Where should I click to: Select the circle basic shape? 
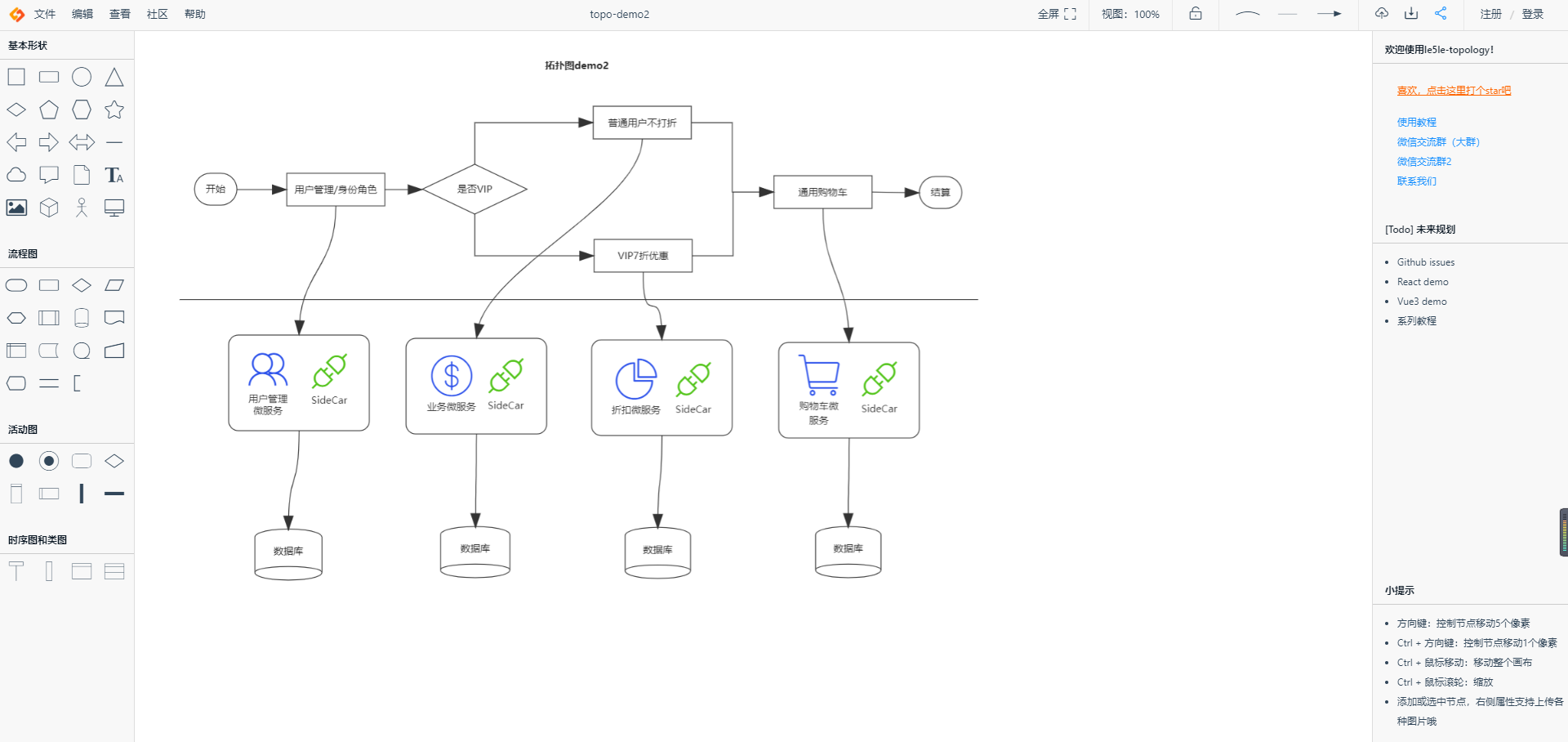(x=82, y=77)
